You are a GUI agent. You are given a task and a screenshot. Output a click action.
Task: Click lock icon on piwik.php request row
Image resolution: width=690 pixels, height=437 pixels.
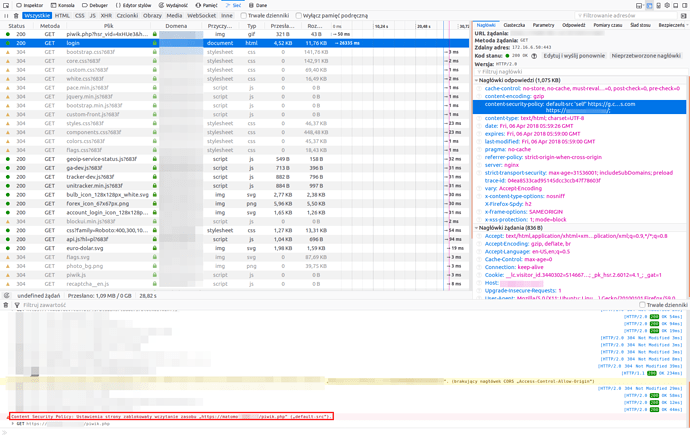[154, 34]
